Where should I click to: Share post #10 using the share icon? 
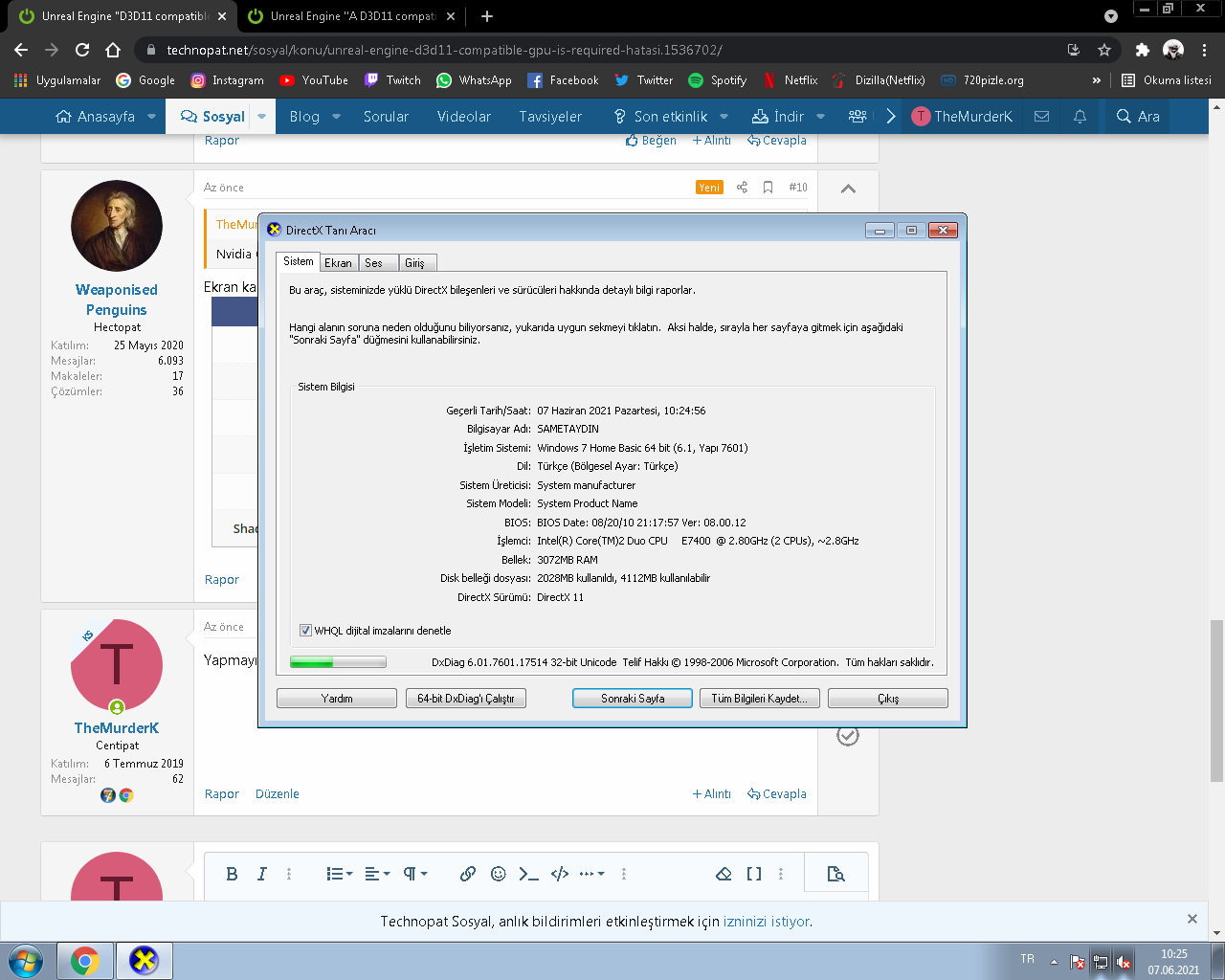point(742,188)
